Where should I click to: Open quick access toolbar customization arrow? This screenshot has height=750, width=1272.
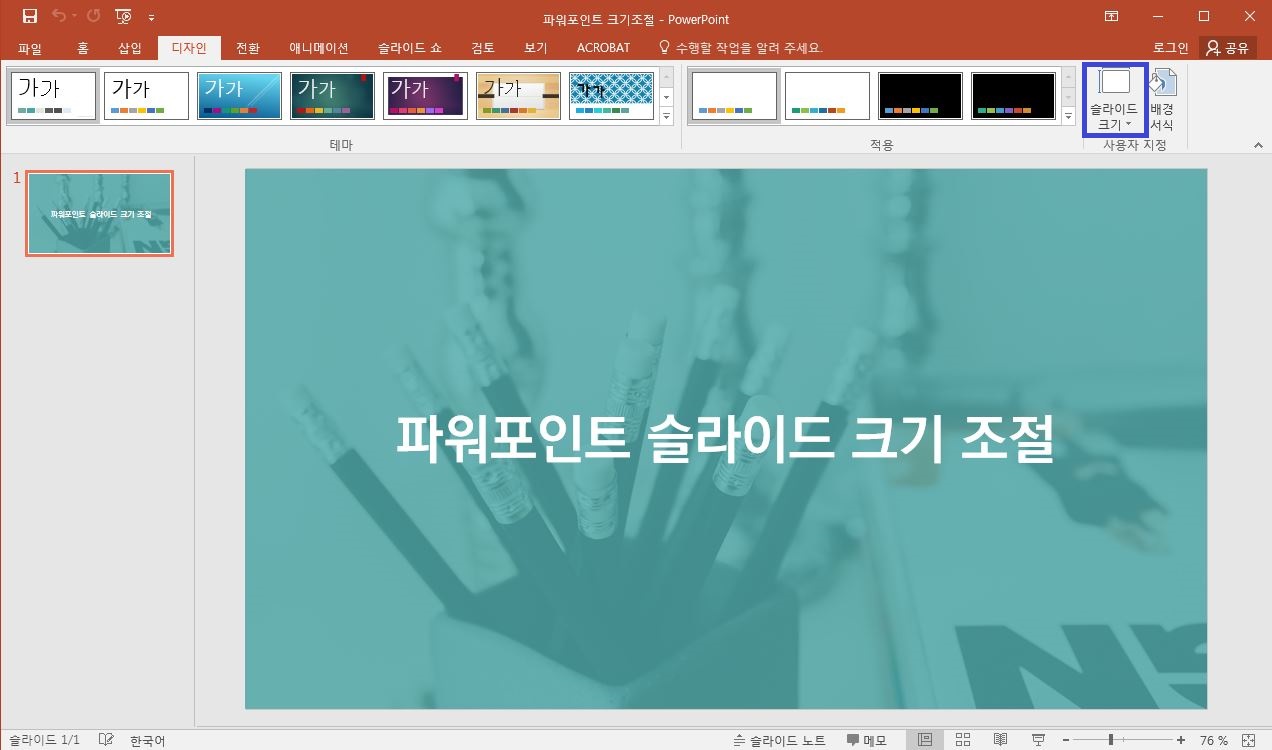[x=151, y=18]
